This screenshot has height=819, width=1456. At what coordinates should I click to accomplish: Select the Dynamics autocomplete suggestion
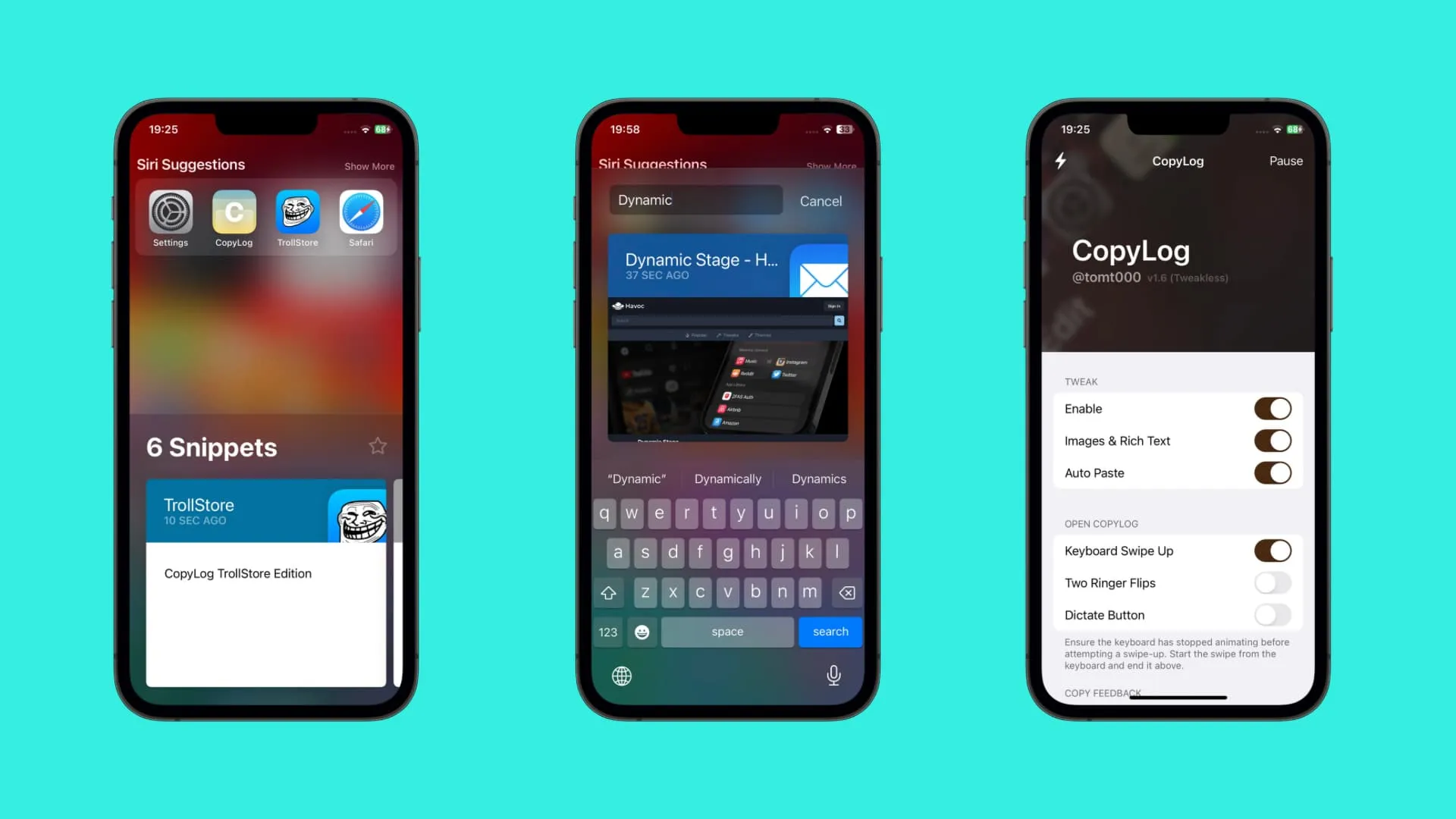click(x=820, y=478)
